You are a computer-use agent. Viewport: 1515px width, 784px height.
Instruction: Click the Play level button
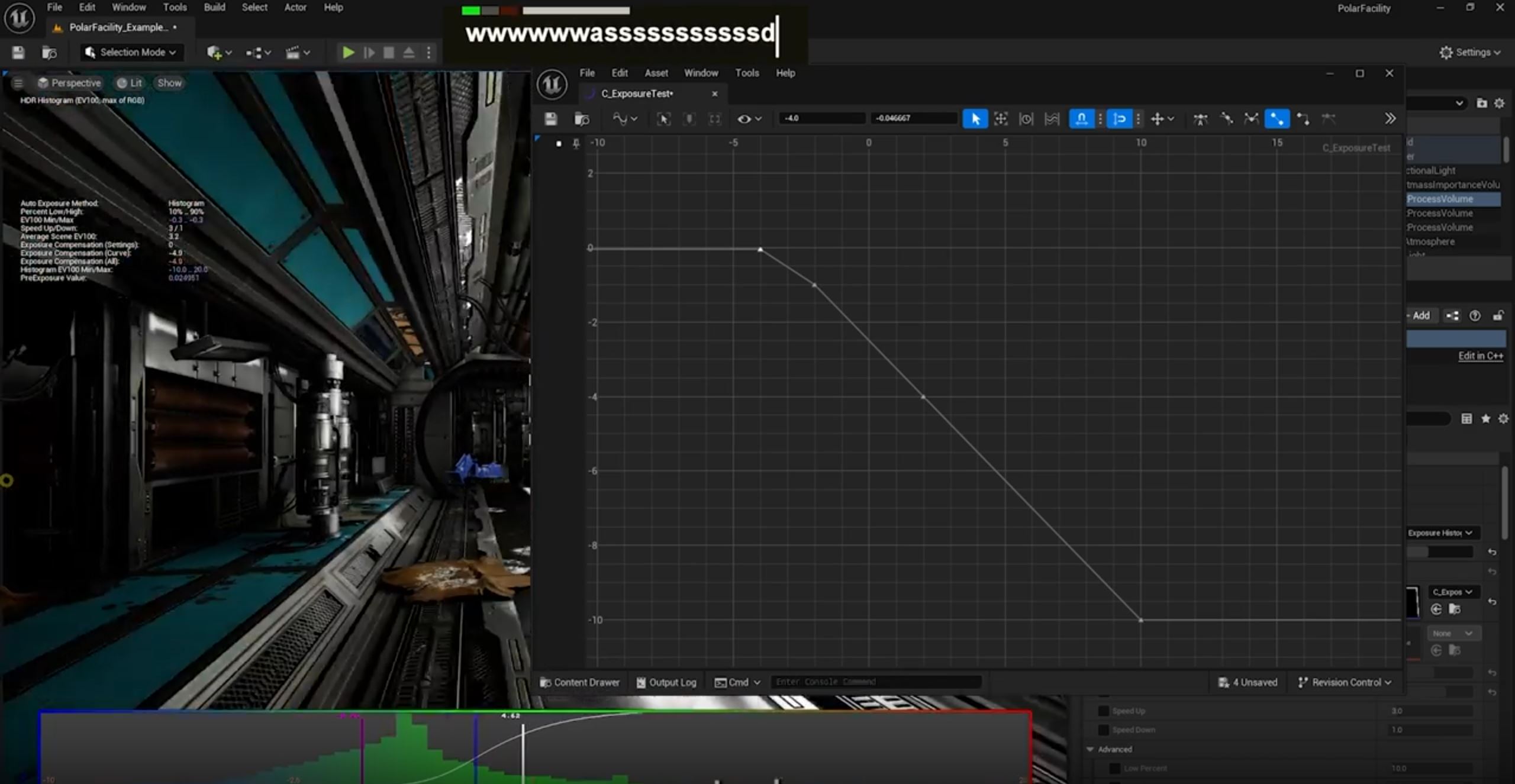click(x=348, y=53)
